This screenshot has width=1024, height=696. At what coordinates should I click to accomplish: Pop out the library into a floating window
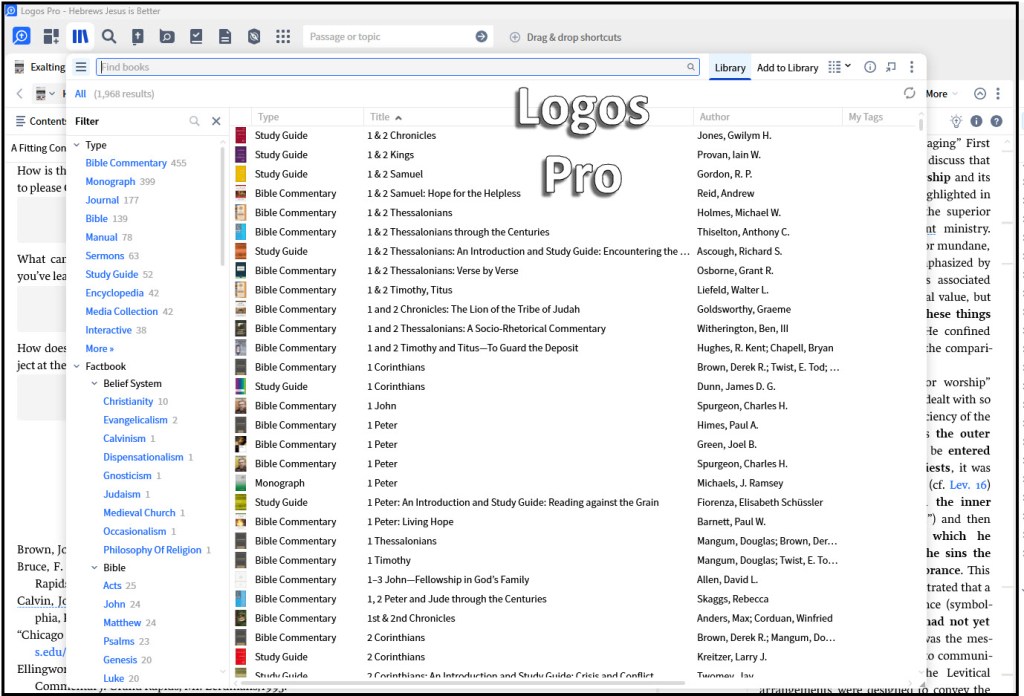click(890, 67)
